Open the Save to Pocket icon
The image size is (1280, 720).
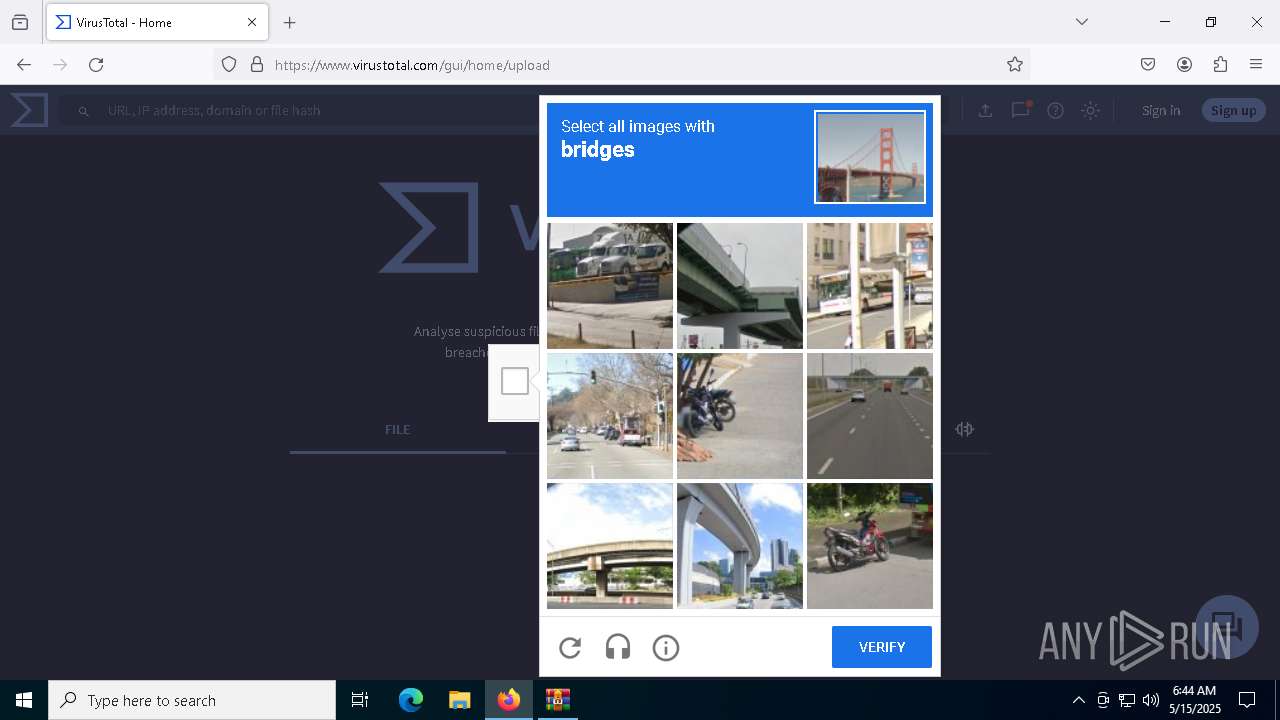pos(1148,65)
